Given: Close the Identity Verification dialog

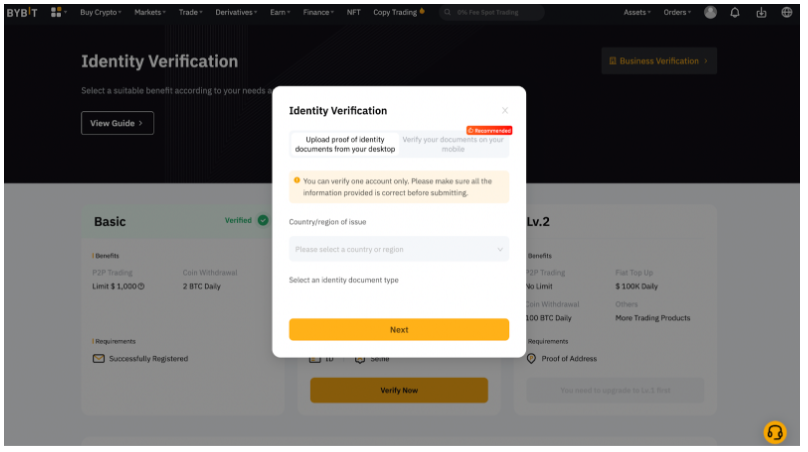Looking at the screenshot, I should [x=504, y=110].
